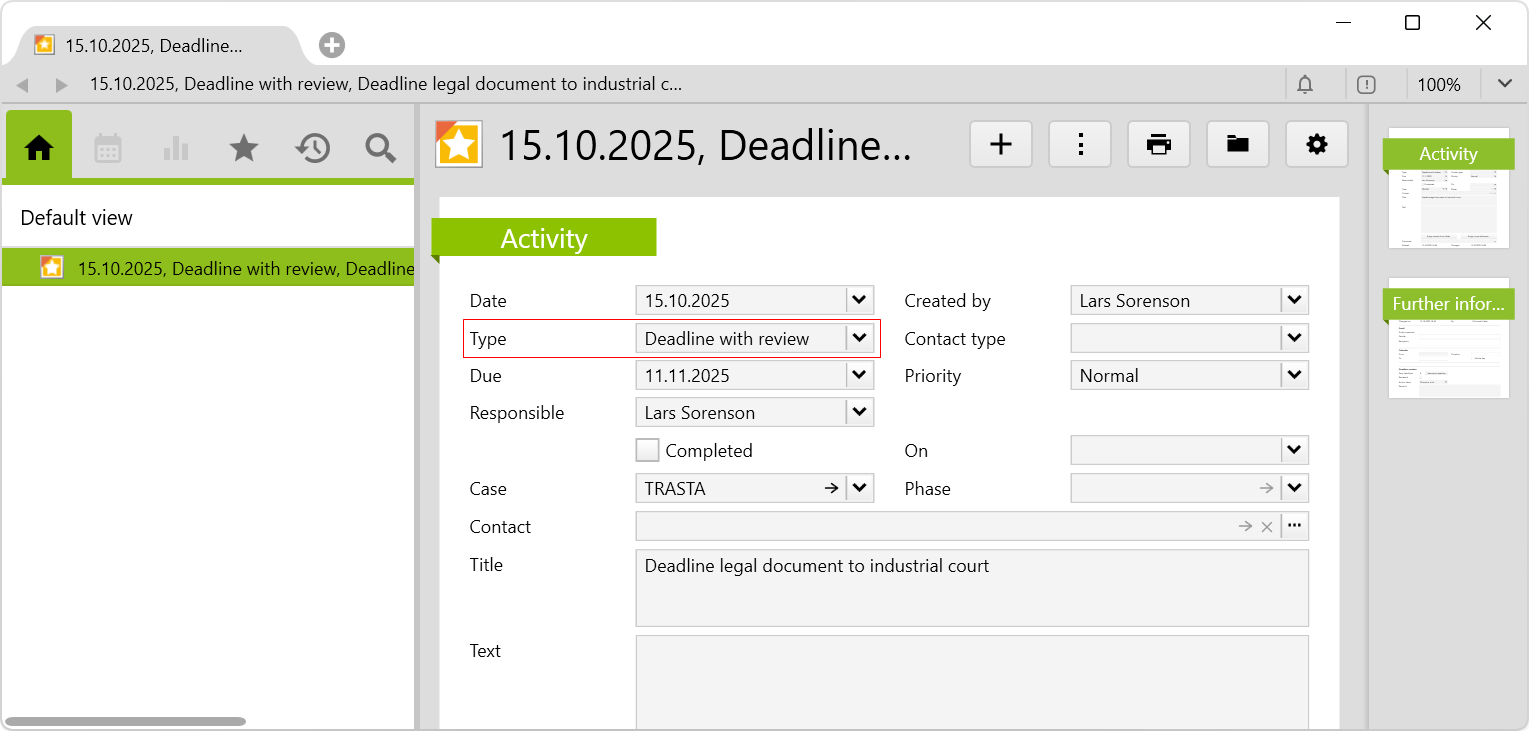The image size is (1529, 731).
Task: Open a new tab with plus button
Action: point(332,45)
